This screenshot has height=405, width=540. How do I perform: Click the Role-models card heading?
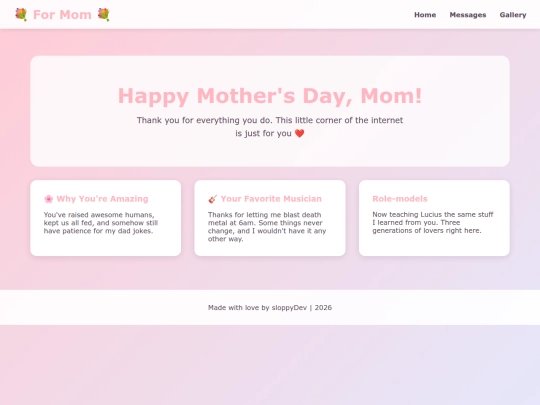(400, 199)
